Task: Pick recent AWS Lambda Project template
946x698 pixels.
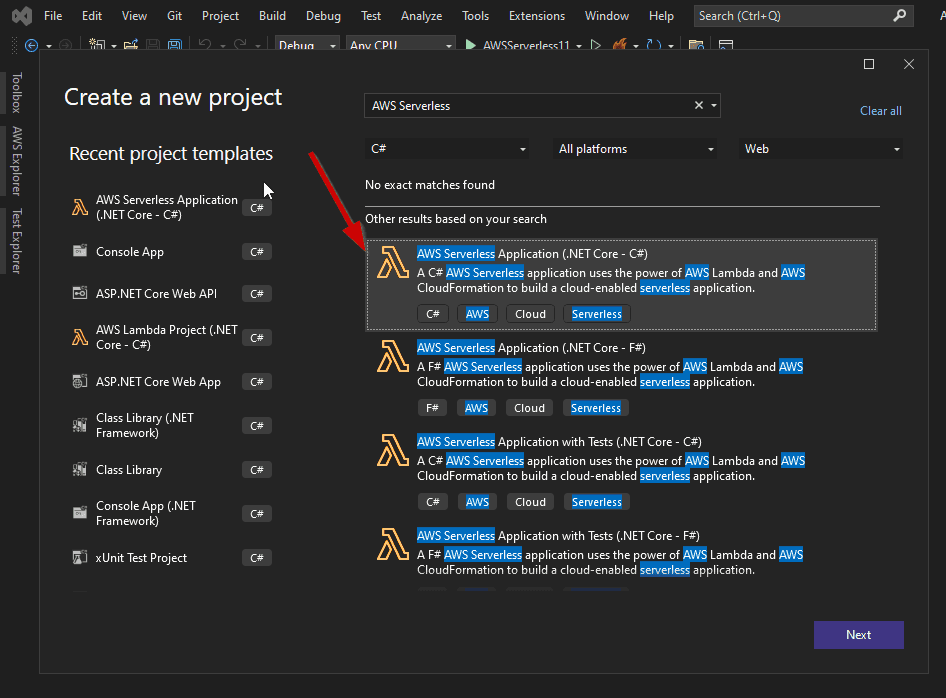Action: click(x=166, y=337)
